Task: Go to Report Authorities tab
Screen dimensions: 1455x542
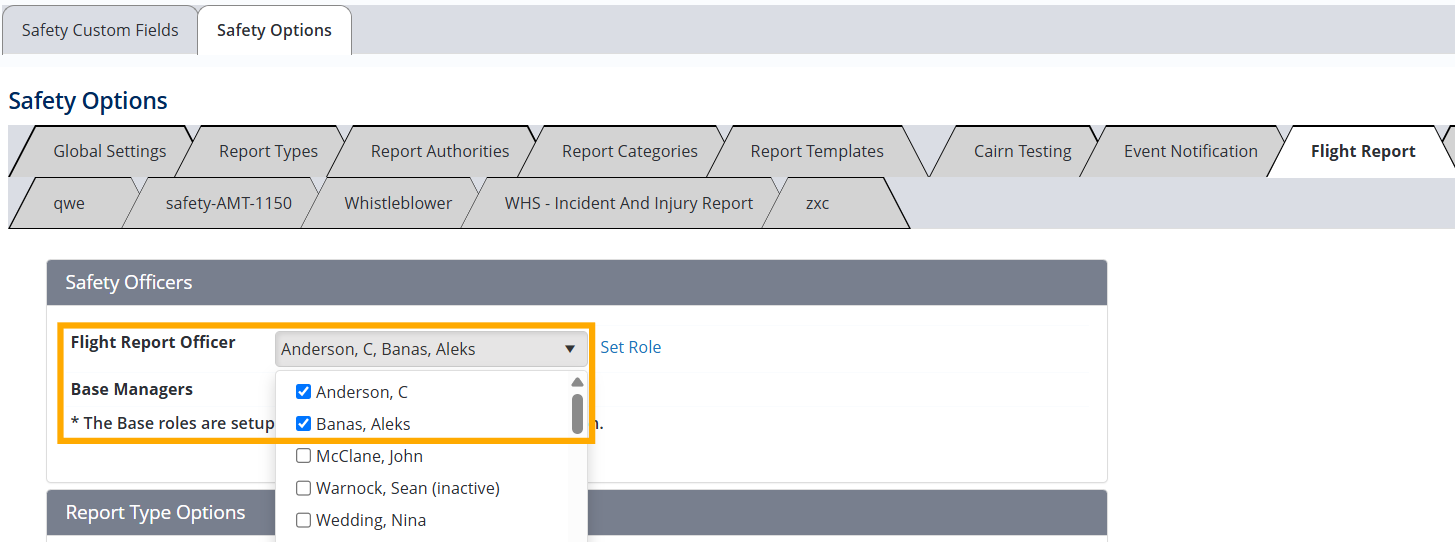Action: [x=440, y=151]
